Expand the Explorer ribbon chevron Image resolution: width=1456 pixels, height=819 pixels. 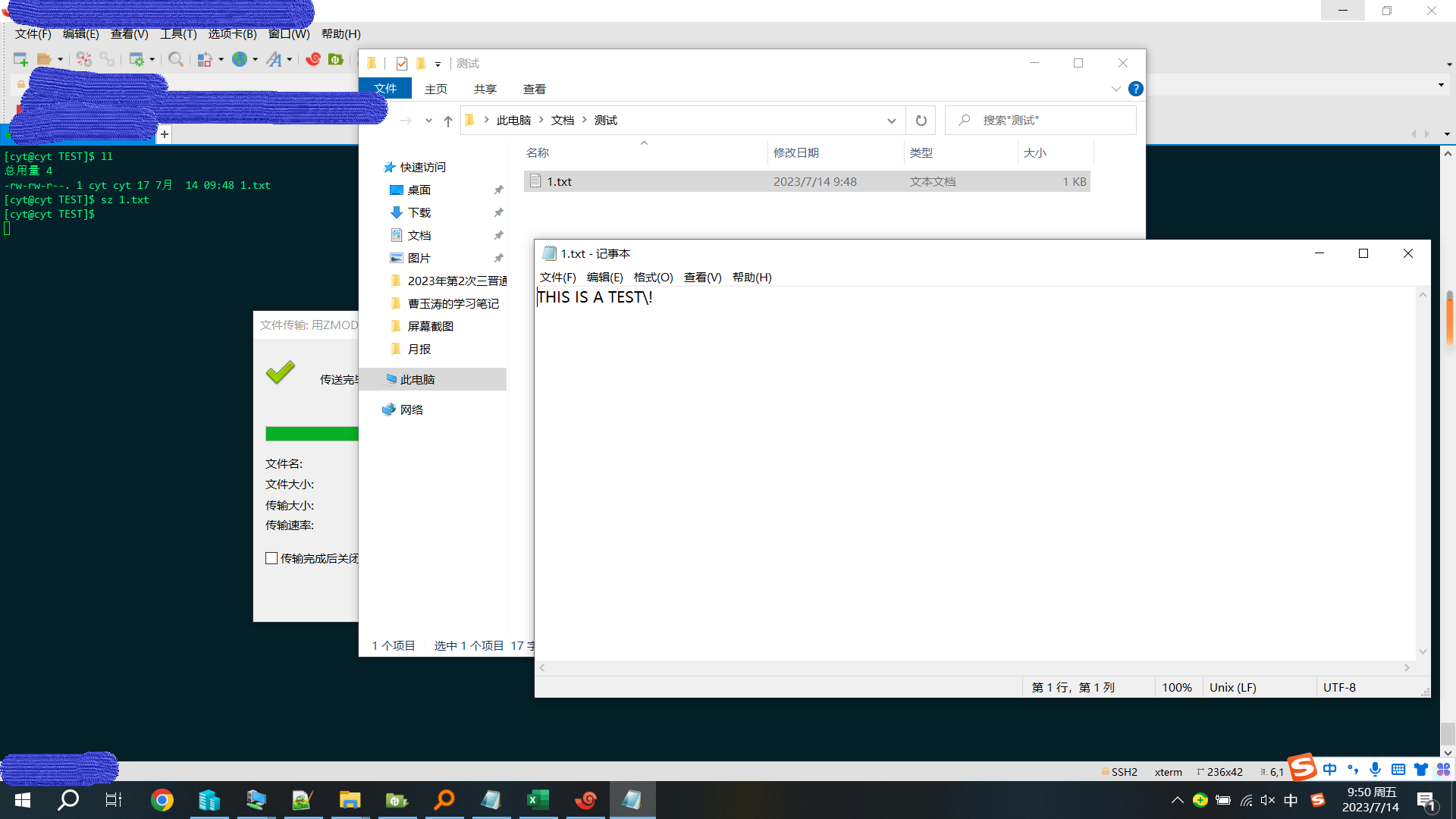1116,89
